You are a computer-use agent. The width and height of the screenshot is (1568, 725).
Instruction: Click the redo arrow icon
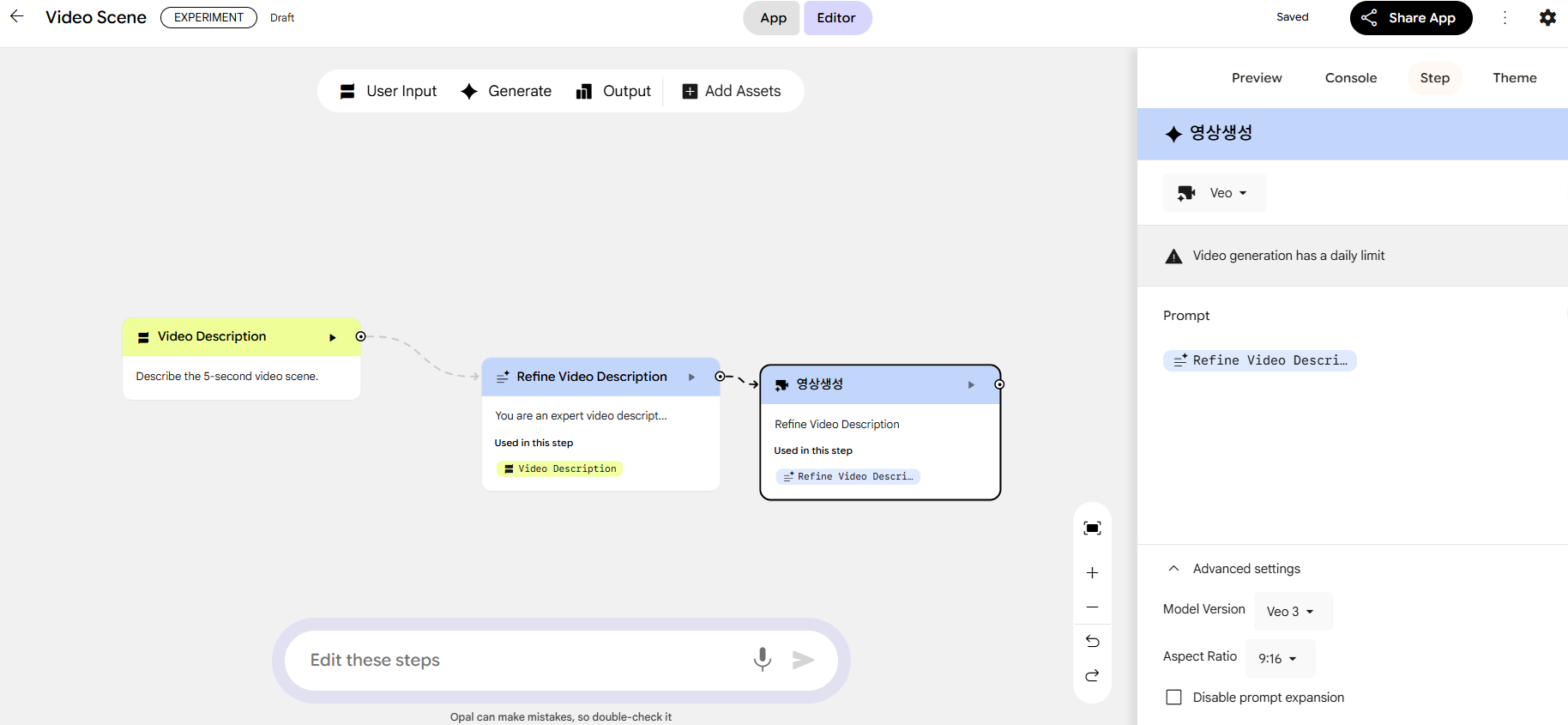point(1092,676)
